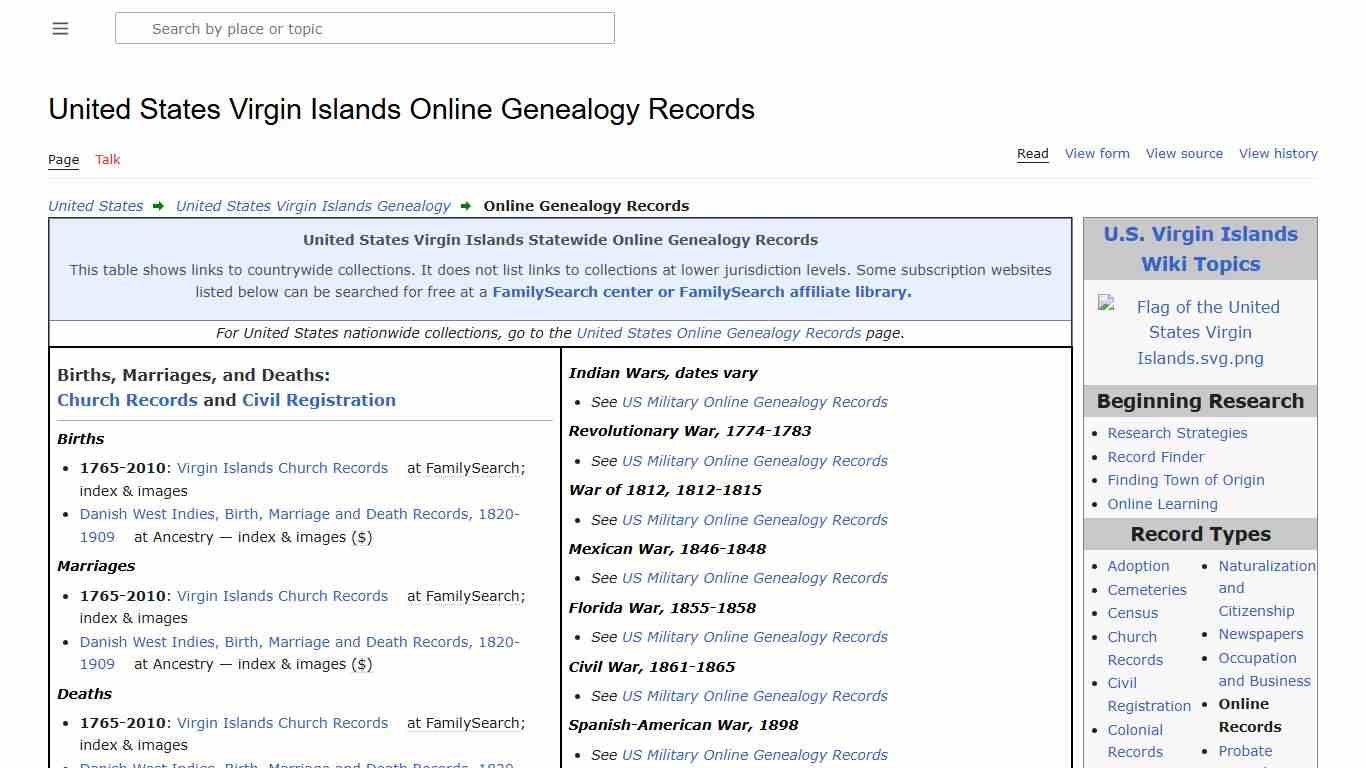Open the Record Finder link
Image resolution: width=1366 pixels, height=768 pixels.
(x=1155, y=456)
